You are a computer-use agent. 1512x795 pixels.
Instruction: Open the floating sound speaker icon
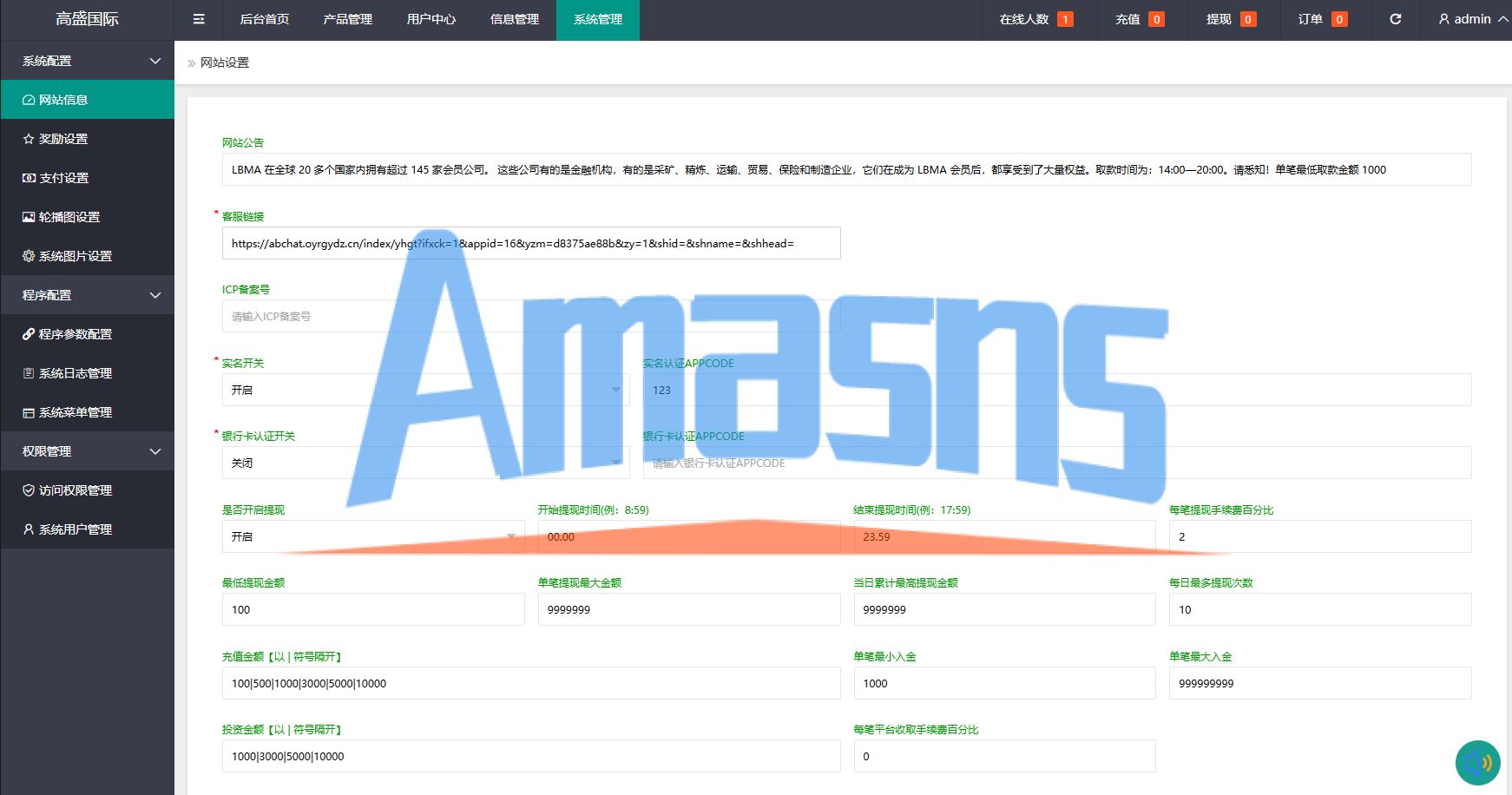(1477, 763)
